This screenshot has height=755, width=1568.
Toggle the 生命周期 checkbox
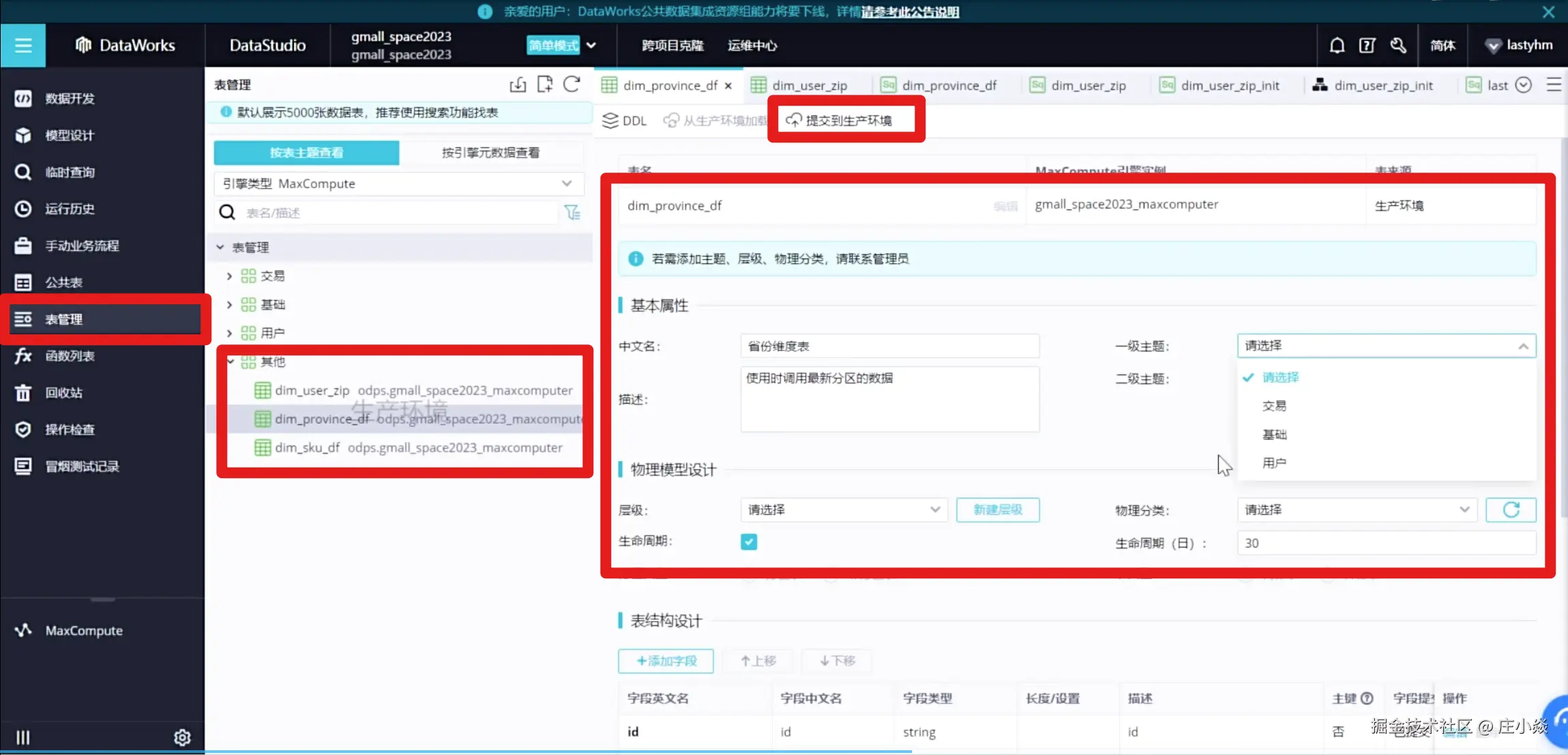[749, 542]
